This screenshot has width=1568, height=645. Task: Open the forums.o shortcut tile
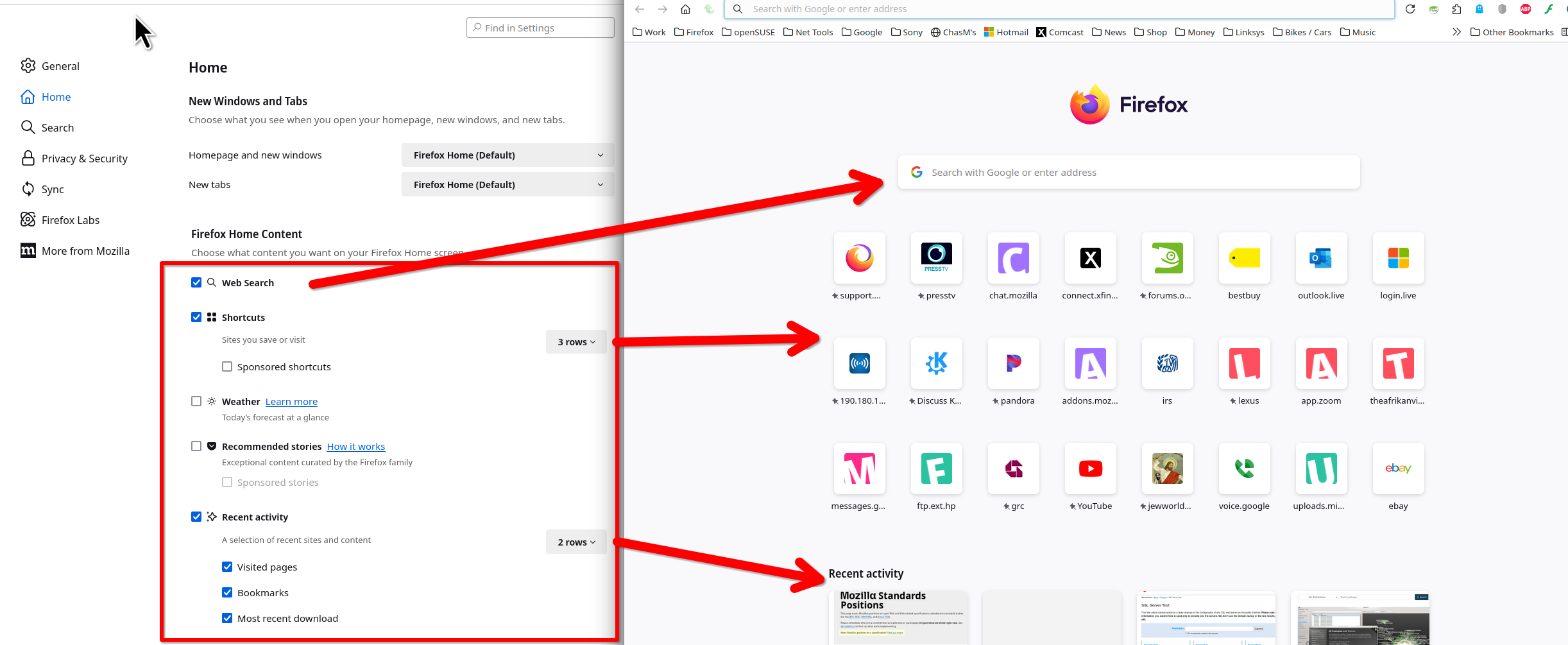click(x=1168, y=258)
